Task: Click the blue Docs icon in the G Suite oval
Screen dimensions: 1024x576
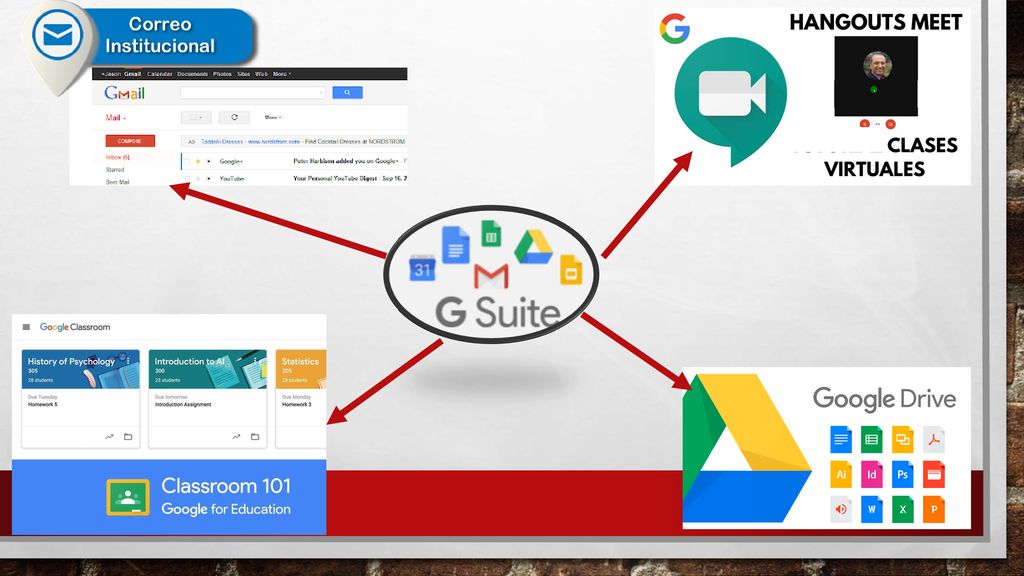Action: tap(455, 245)
